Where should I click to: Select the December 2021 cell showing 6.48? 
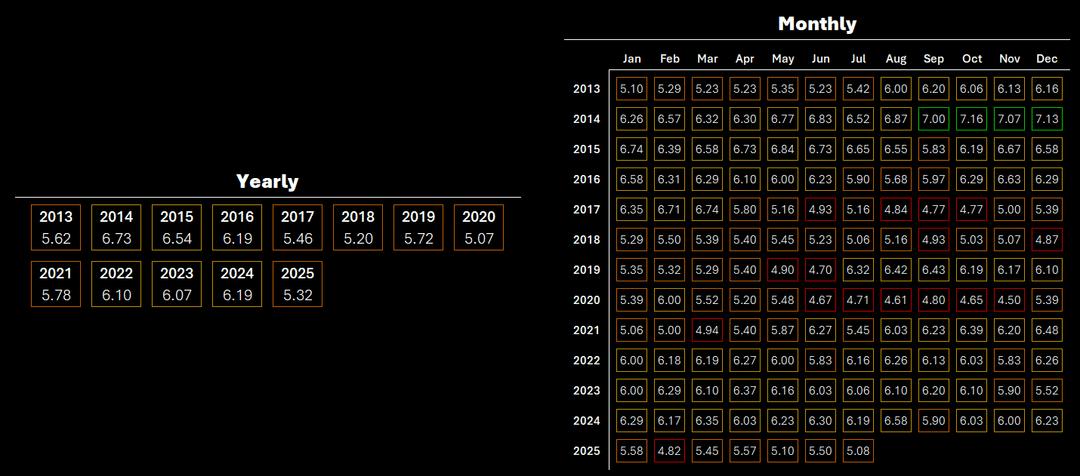click(x=1047, y=330)
